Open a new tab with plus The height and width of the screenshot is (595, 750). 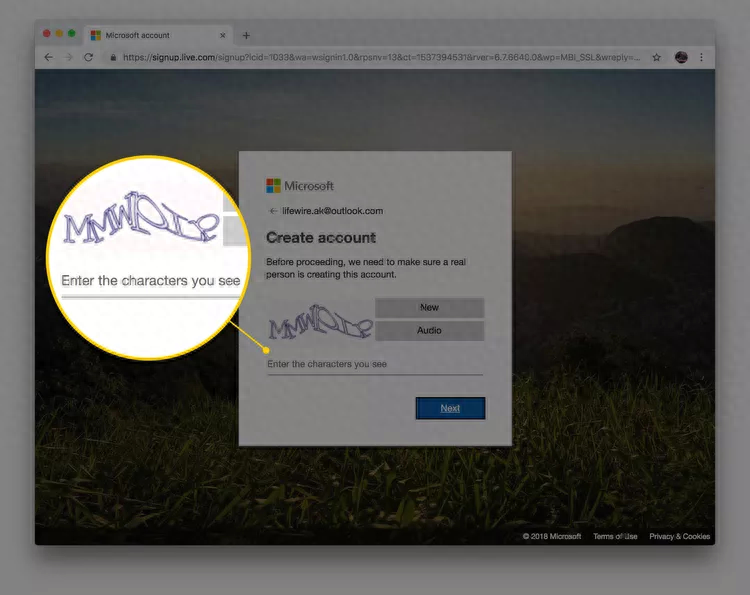pyautogui.click(x=246, y=35)
